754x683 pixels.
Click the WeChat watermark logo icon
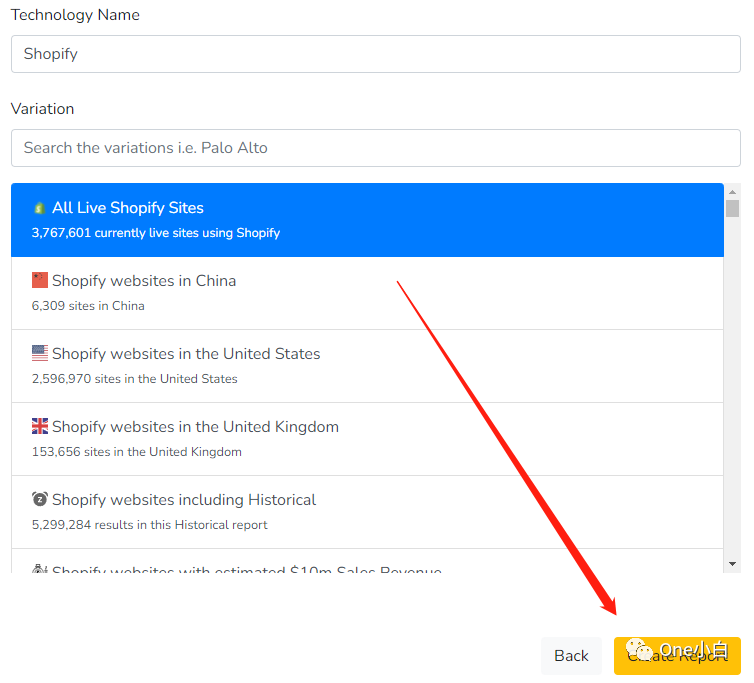pyautogui.click(x=638, y=651)
